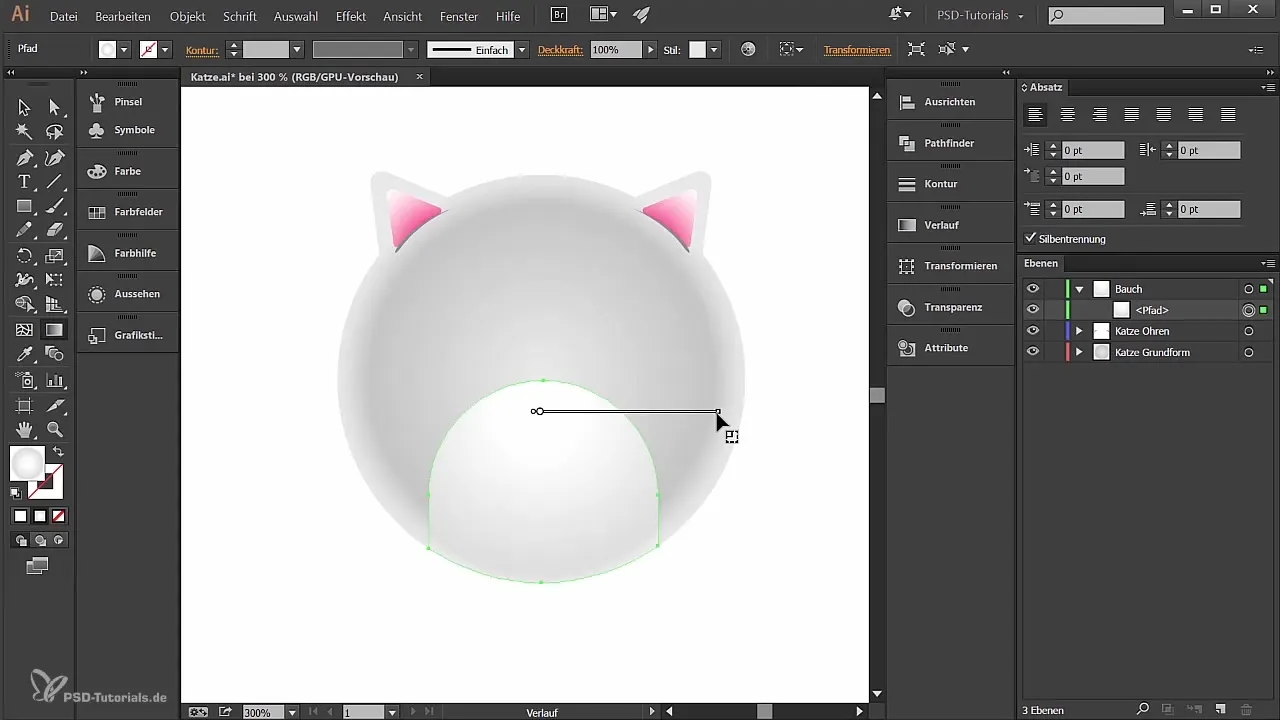Open the Fenster menu
Viewport: 1280px width, 720px height.
459,16
